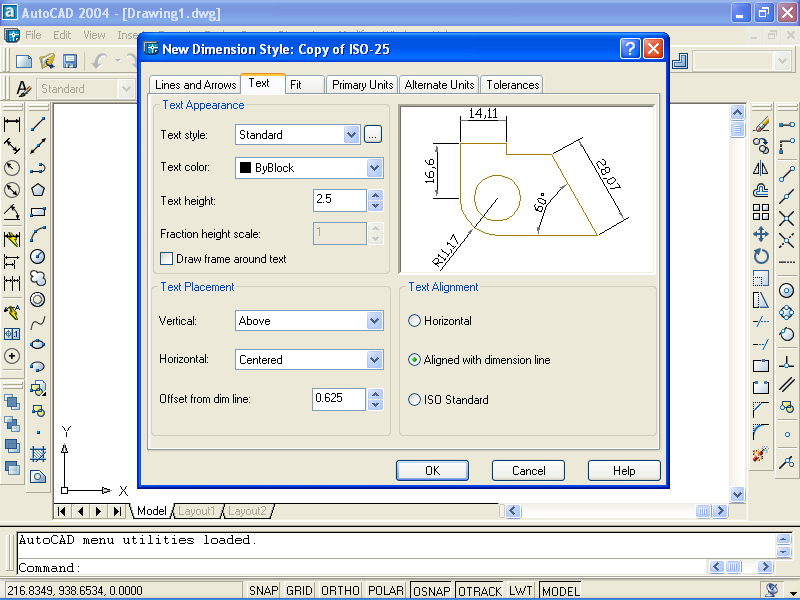Click the drawing area vertical scrollbar down arrow

[737, 494]
